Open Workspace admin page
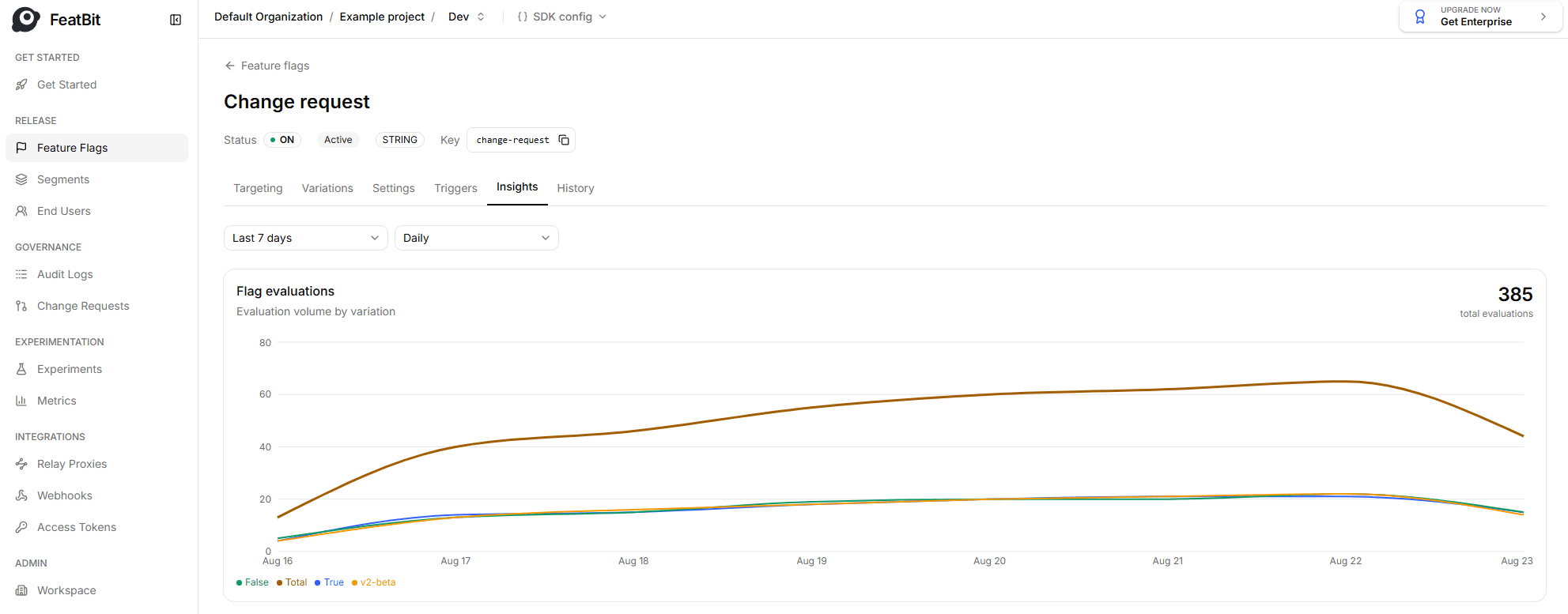This screenshot has width=1568, height=614. pos(96,590)
